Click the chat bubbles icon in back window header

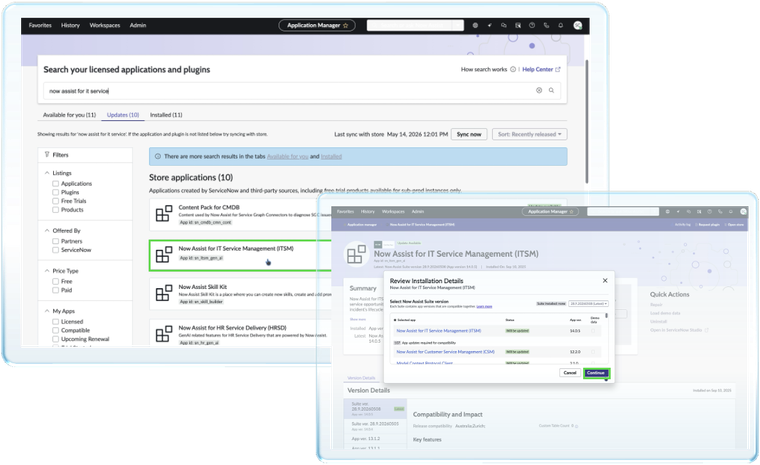[504, 25]
